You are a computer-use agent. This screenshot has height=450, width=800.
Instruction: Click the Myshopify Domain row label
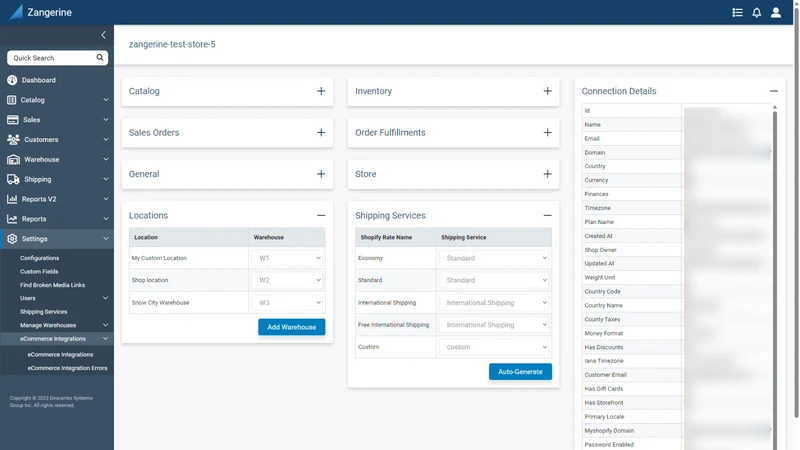point(609,431)
